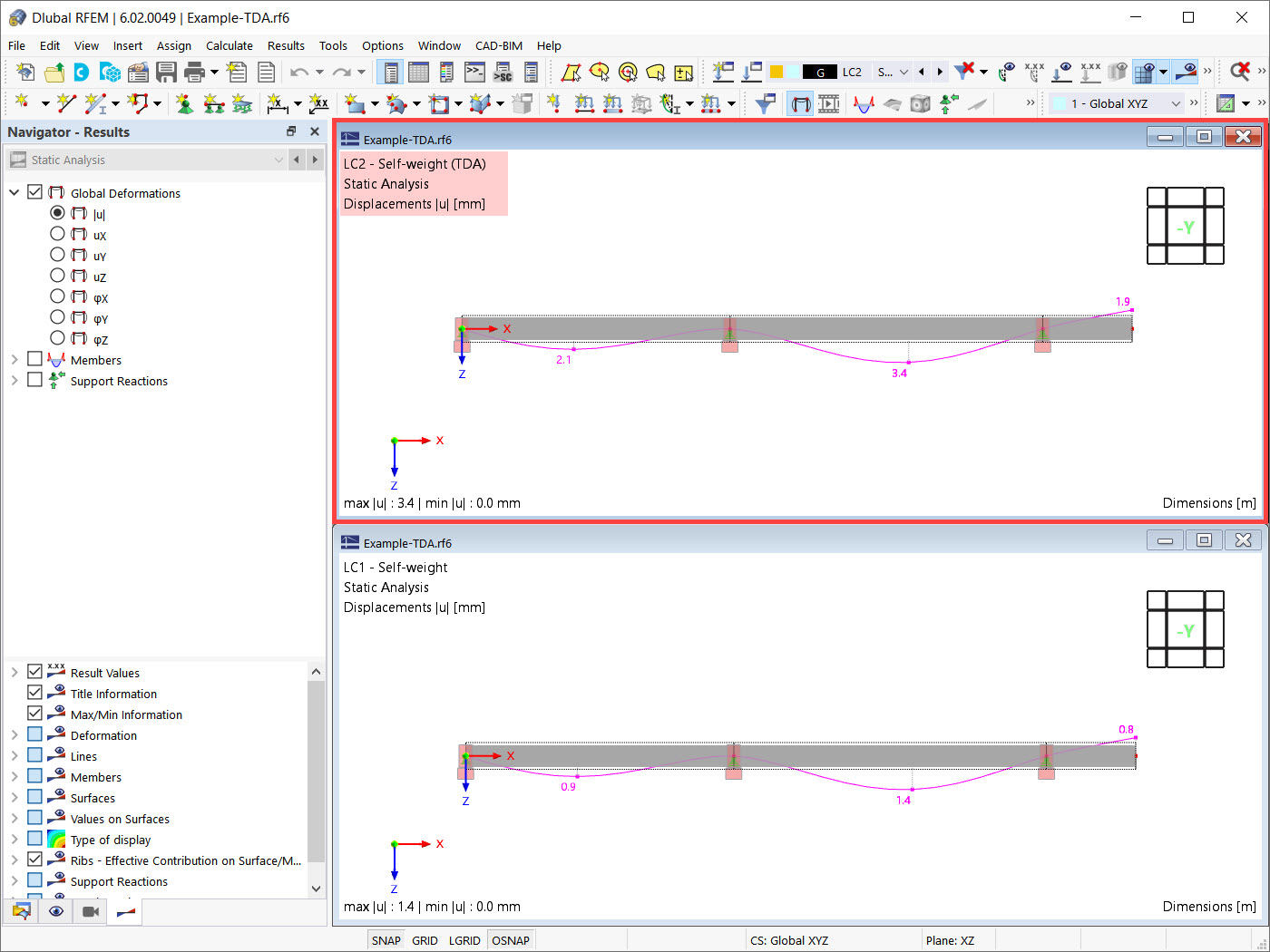
Task: Open the 1 - Global XYZ coordinate dropdown
Action: point(1117,103)
